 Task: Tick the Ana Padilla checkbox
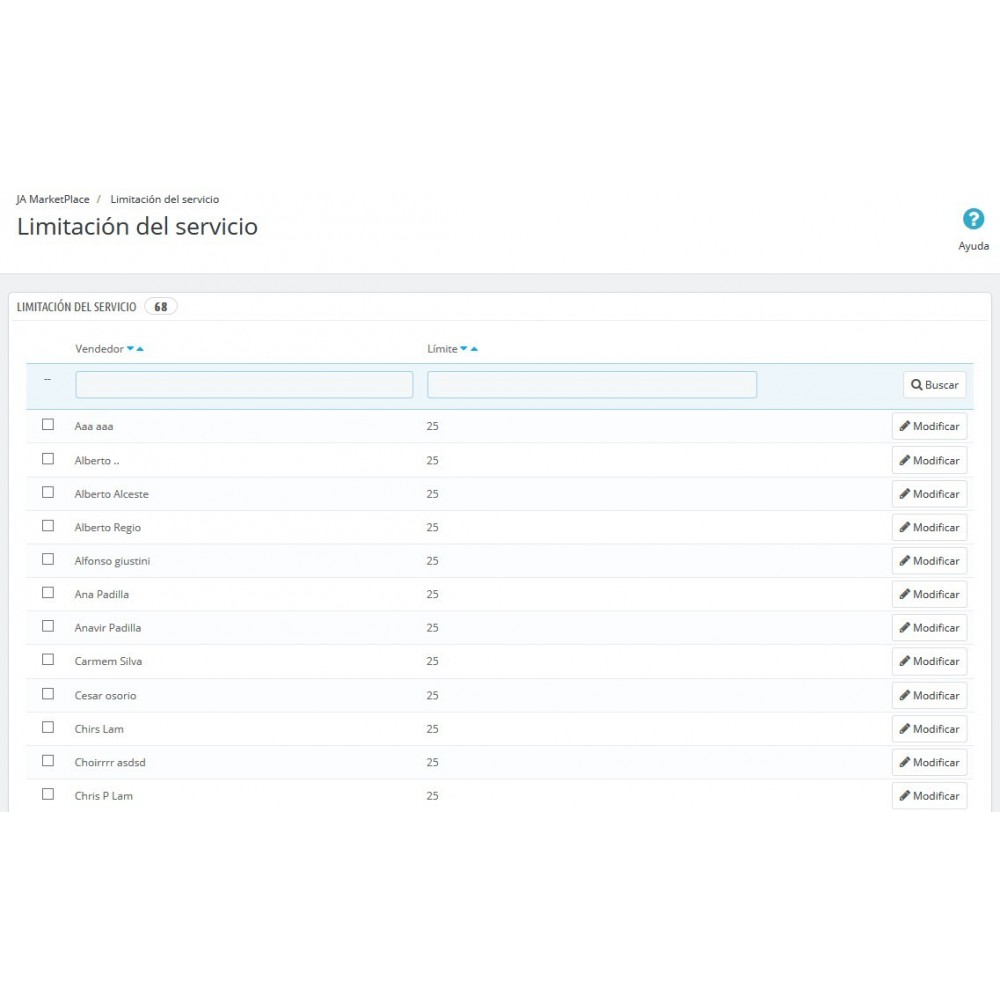pos(48,592)
